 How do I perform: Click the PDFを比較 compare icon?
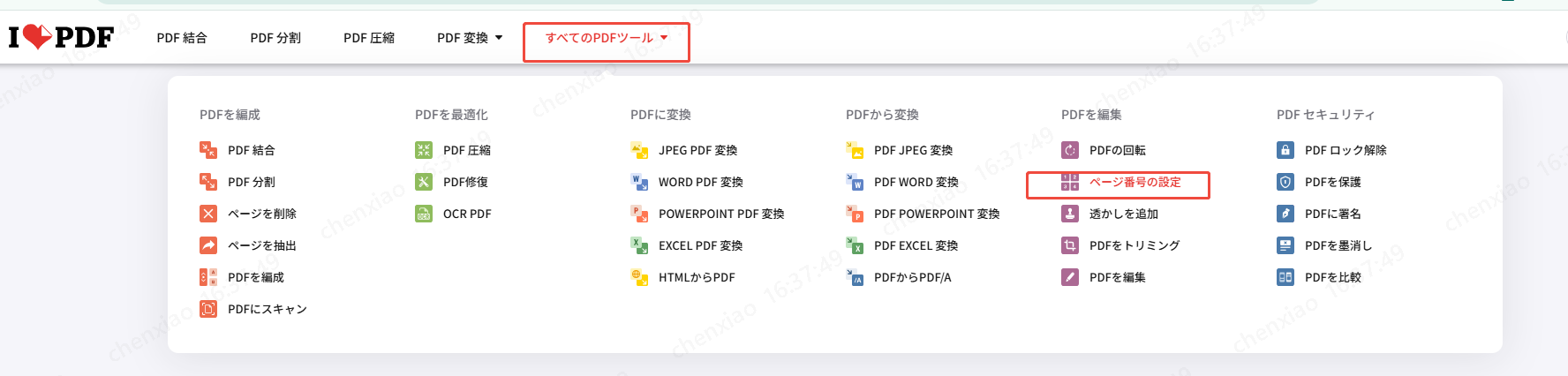(x=1285, y=277)
